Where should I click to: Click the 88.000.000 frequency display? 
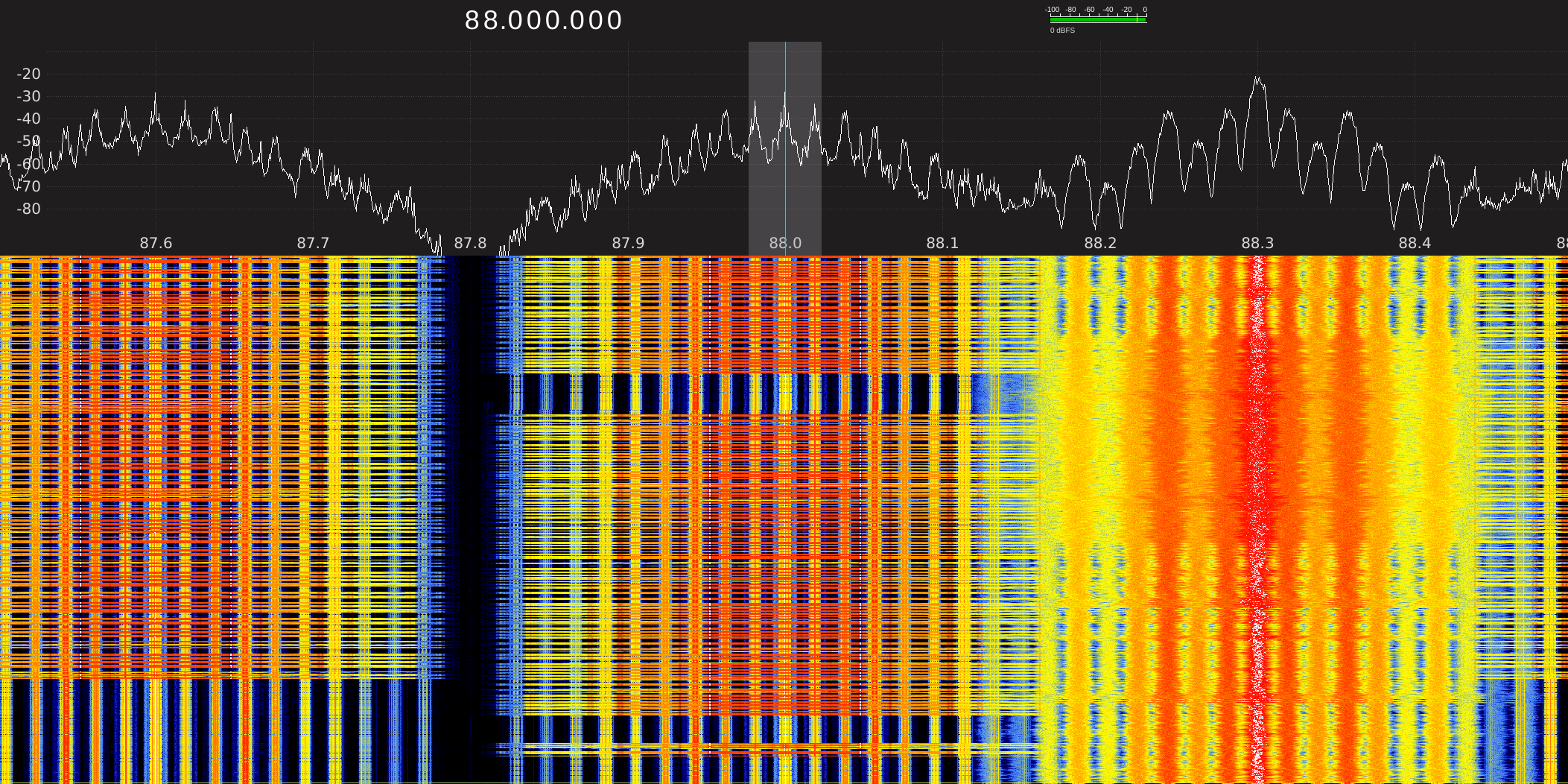pyautogui.click(x=543, y=21)
